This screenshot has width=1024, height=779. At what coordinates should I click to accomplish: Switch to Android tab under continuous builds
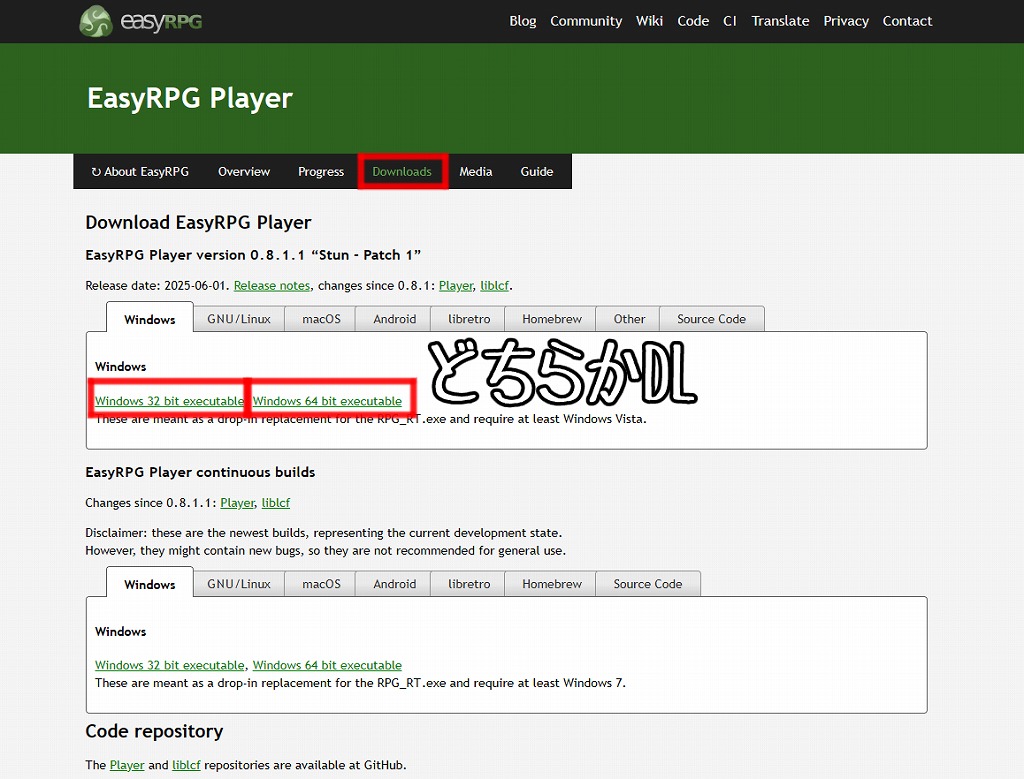click(x=394, y=584)
